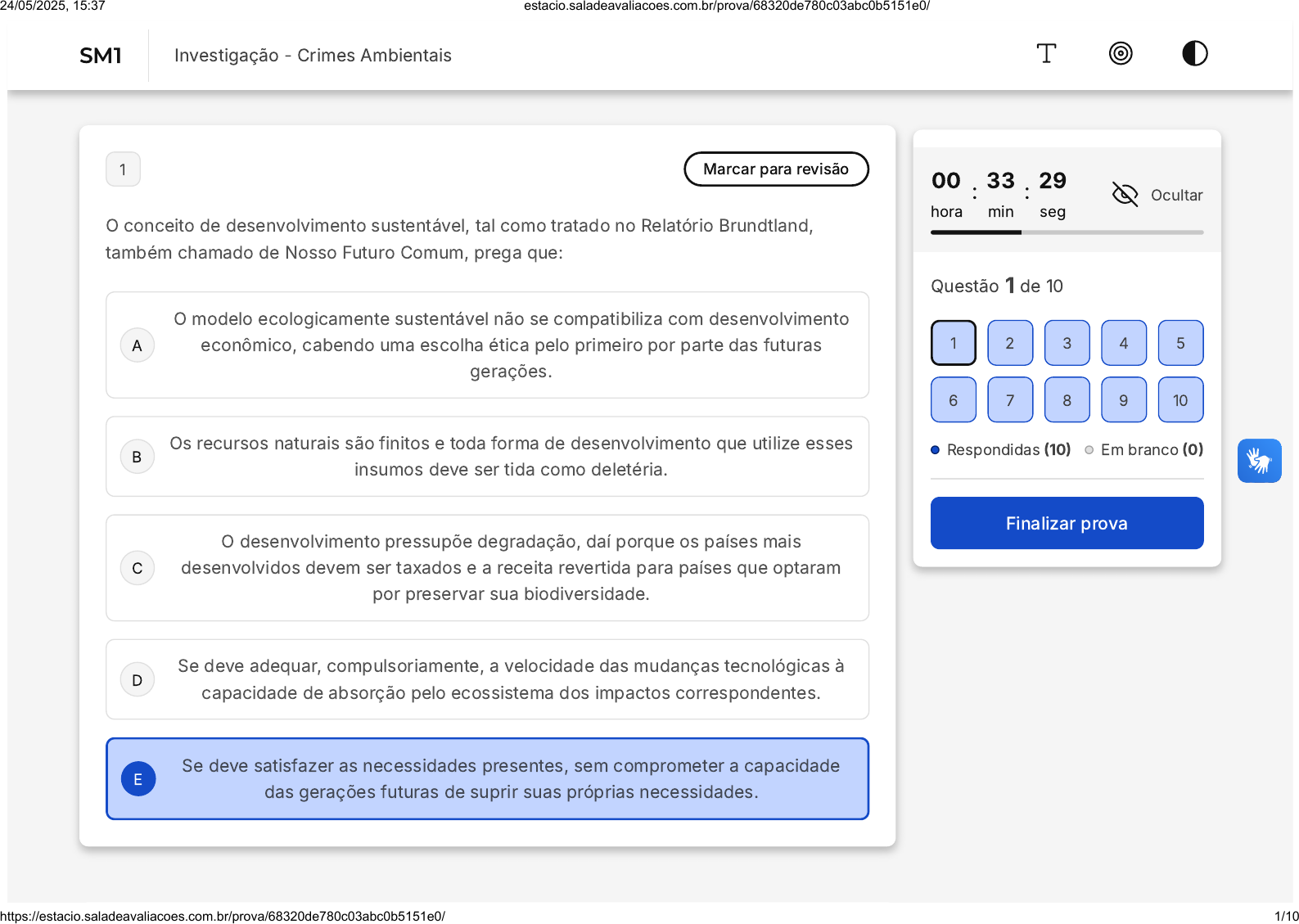Screen dimensions: 1299x924
Task: Open question 7 from the grid
Action: [x=1010, y=400]
